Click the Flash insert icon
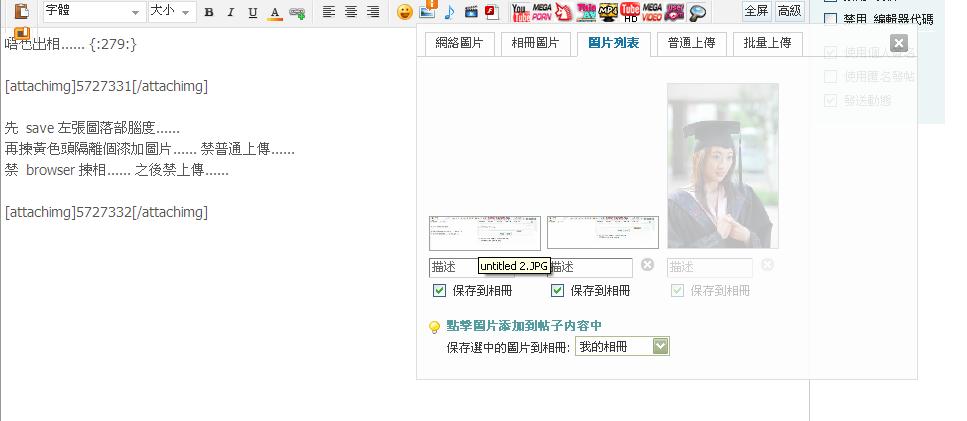The width and height of the screenshot is (967, 421). click(x=491, y=12)
